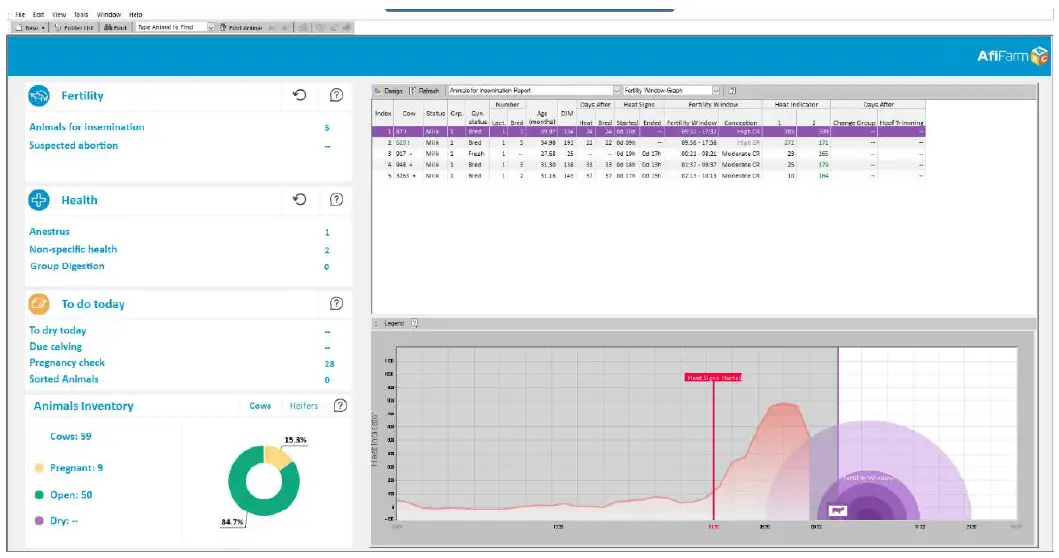The image size is (1059, 558).
Task: Open the Type Animal to Find dropdown
Action: (x=210, y=27)
